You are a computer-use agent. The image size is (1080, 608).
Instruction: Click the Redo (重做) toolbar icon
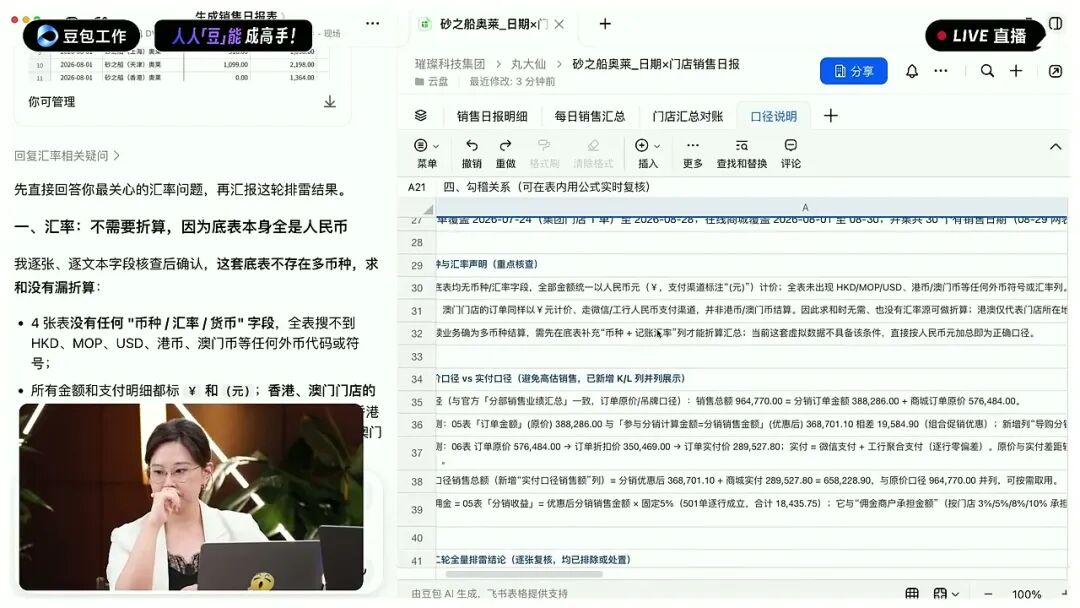505,145
